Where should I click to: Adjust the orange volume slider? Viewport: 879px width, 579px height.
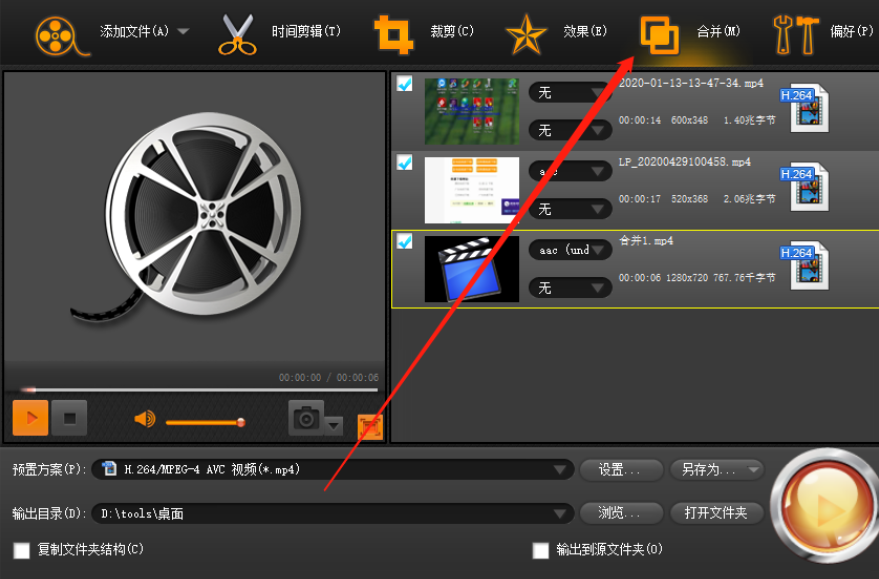(x=206, y=422)
